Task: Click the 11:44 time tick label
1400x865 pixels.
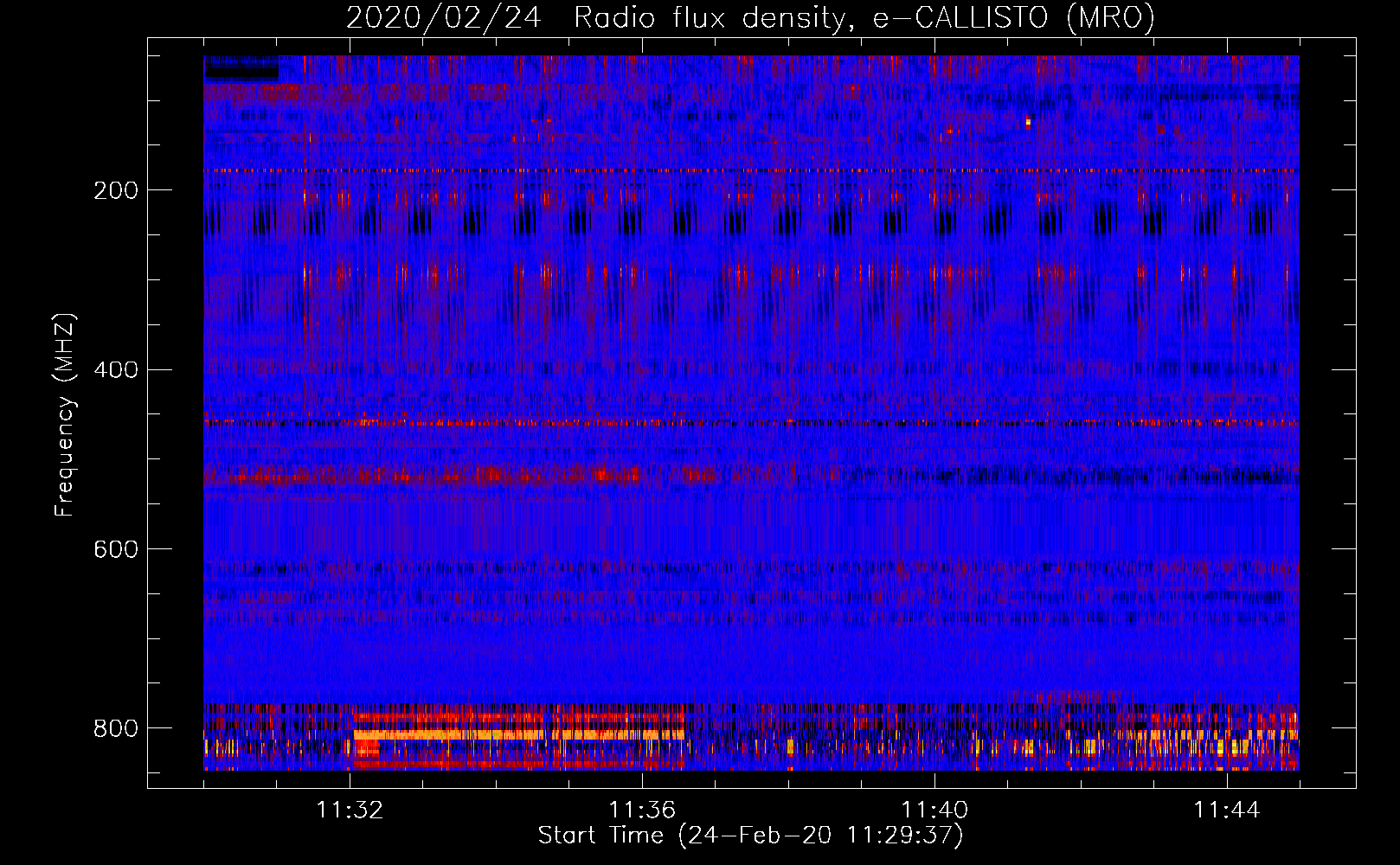Action: 1227,811
